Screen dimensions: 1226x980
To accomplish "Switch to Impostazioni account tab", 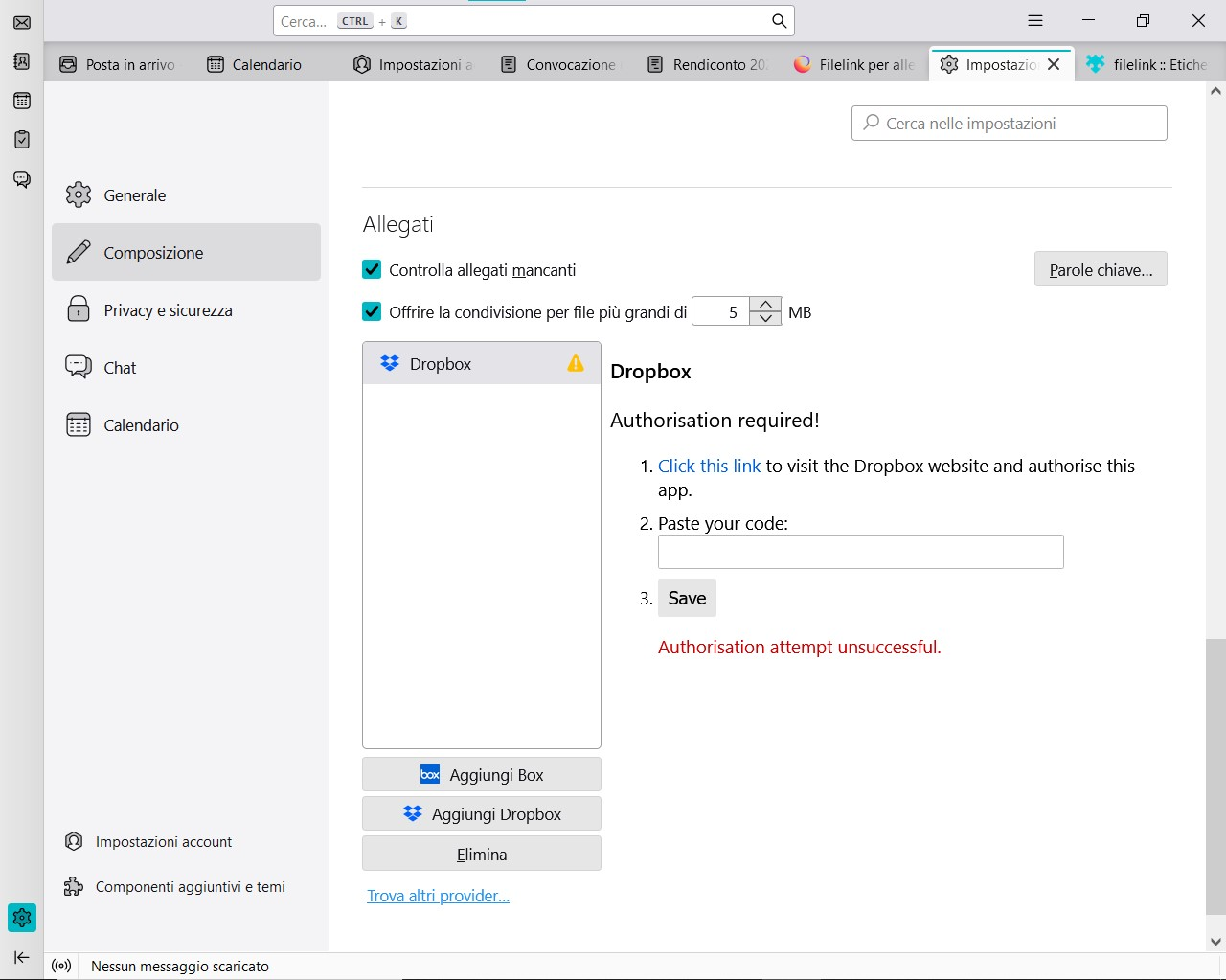I will click(x=413, y=64).
